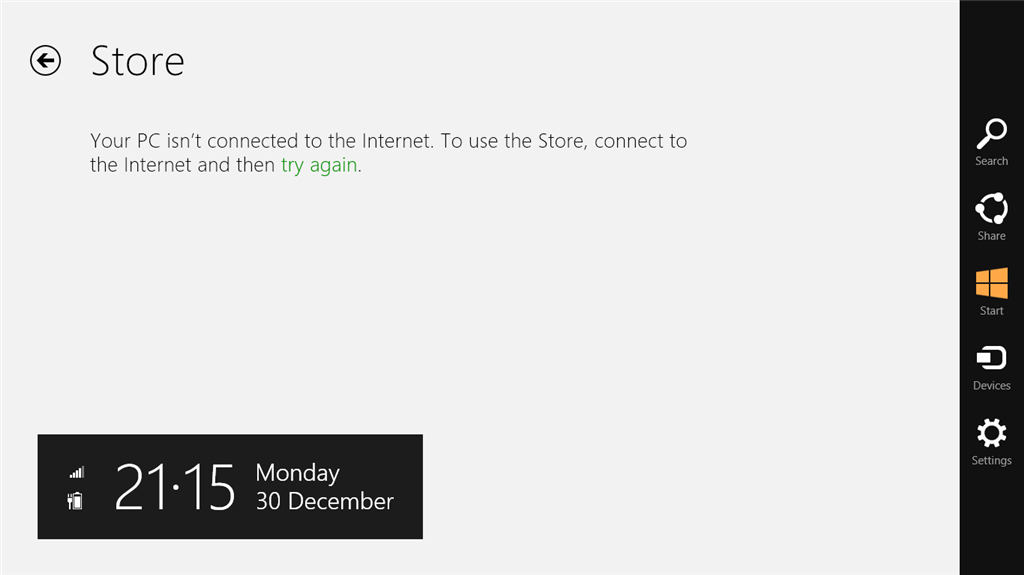Click the 'Search' label in the charms bar

tap(991, 161)
